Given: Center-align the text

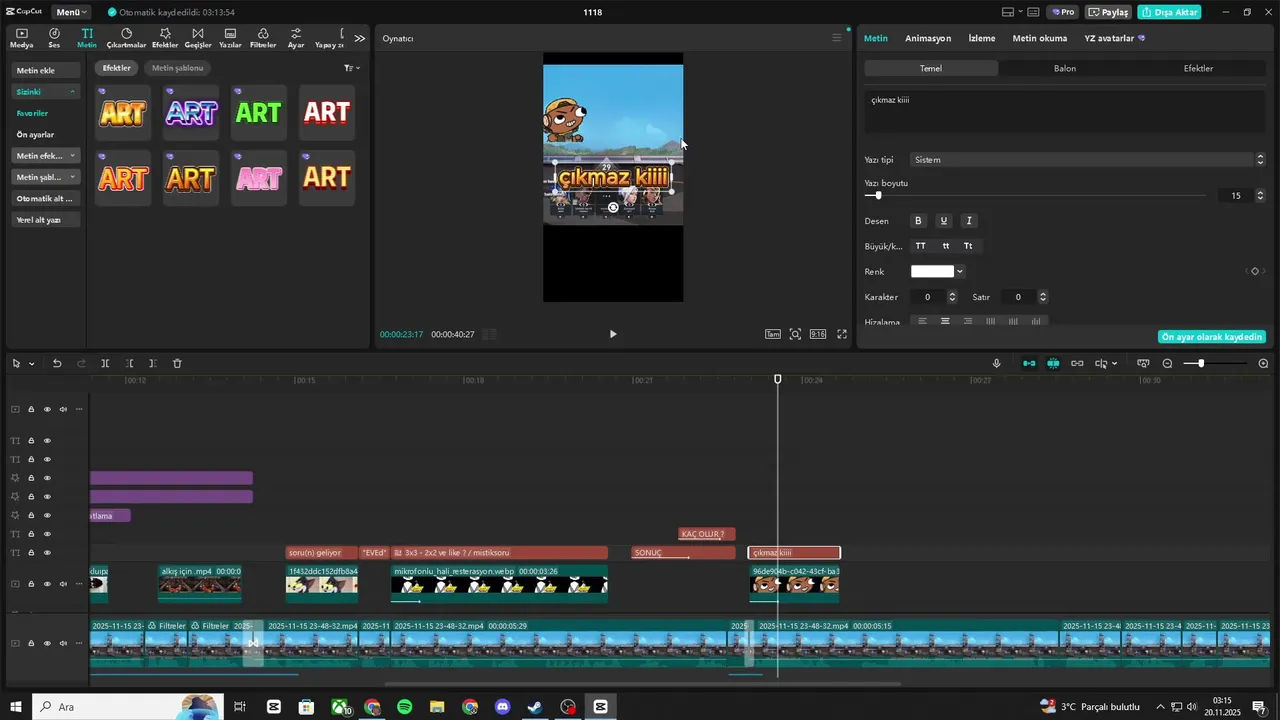Looking at the screenshot, I should click(945, 322).
